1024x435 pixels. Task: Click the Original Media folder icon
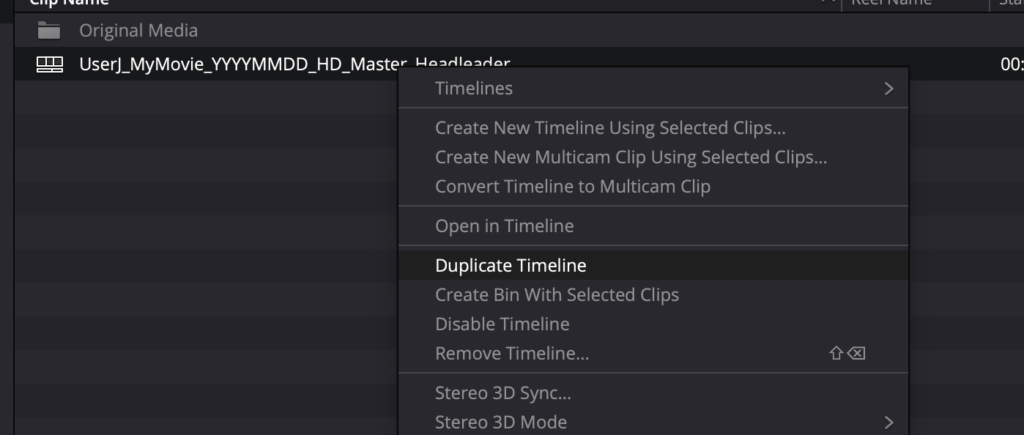(x=49, y=30)
